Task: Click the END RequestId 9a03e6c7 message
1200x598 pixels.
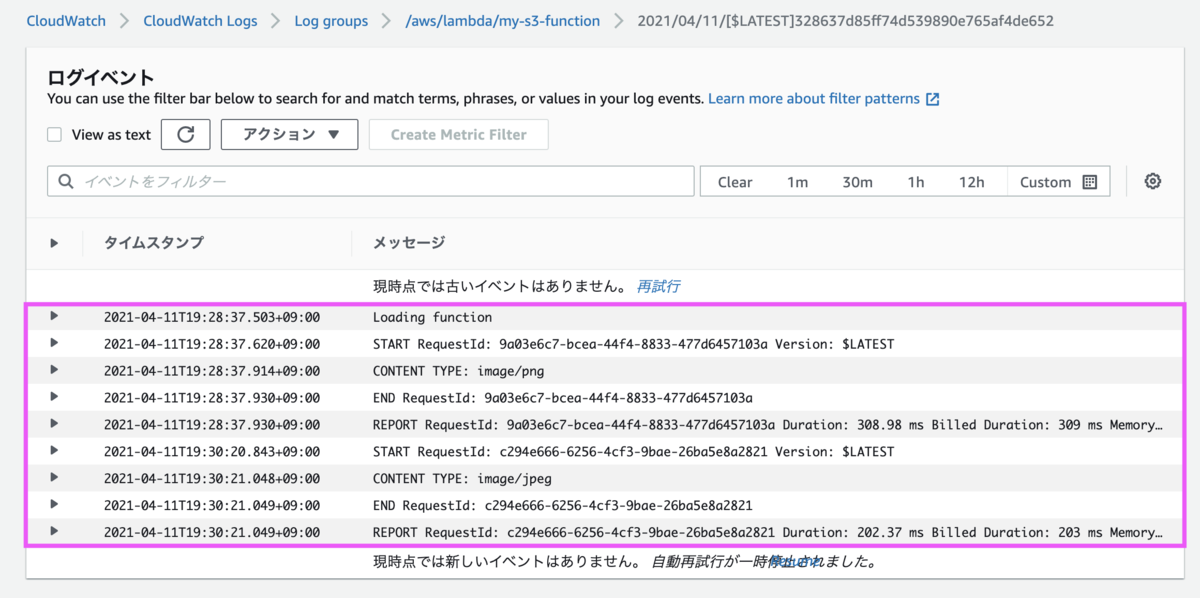Action: click(563, 398)
